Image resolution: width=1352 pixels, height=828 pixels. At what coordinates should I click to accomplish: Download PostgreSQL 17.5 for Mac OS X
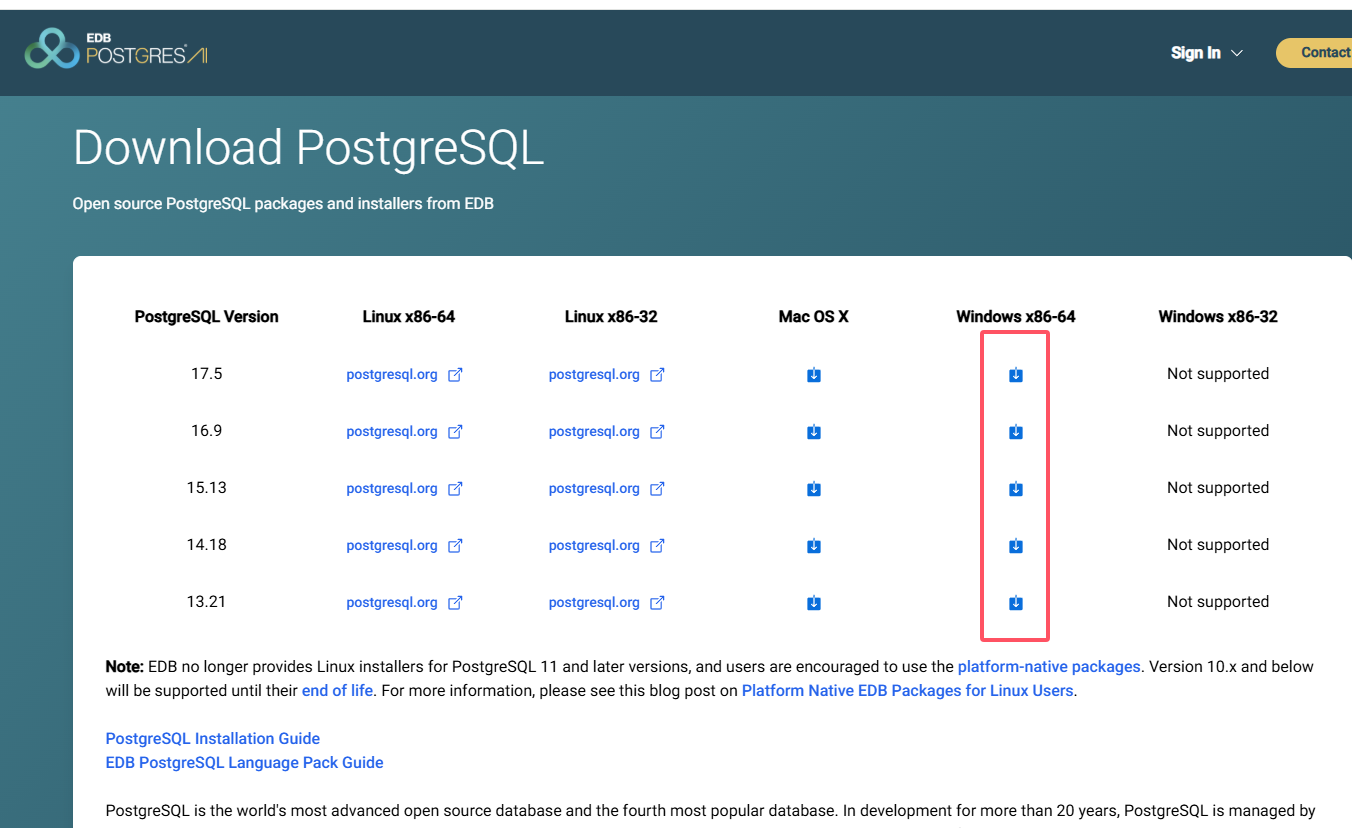pyautogui.click(x=814, y=375)
